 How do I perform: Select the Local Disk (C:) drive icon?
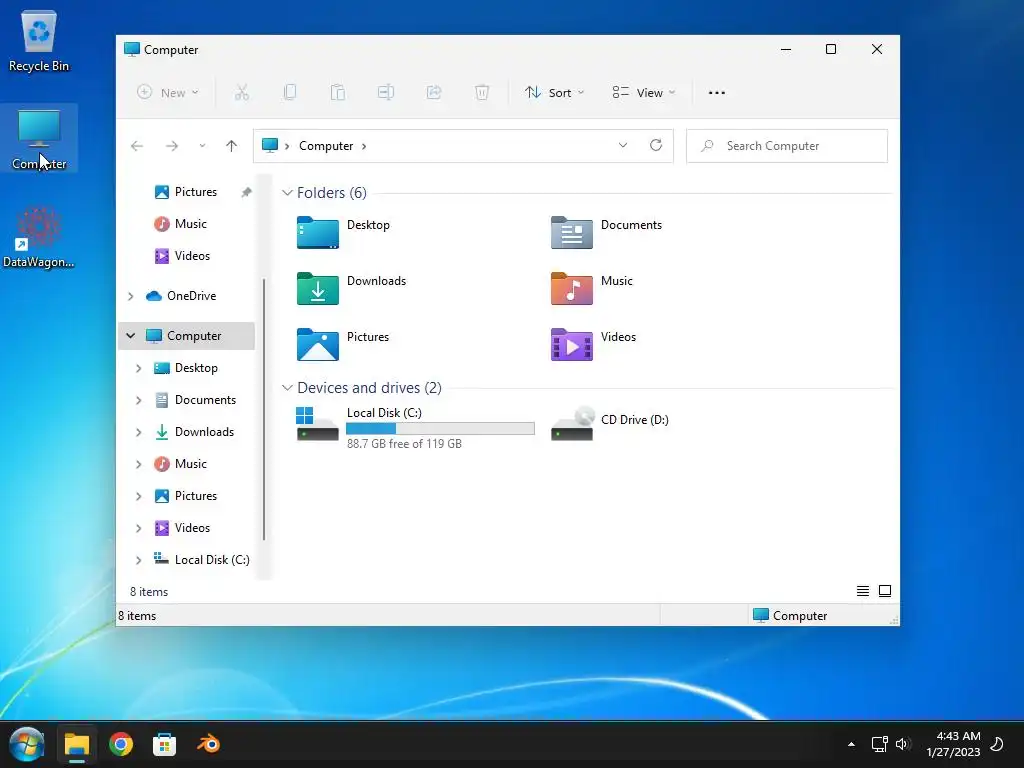[317, 424]
